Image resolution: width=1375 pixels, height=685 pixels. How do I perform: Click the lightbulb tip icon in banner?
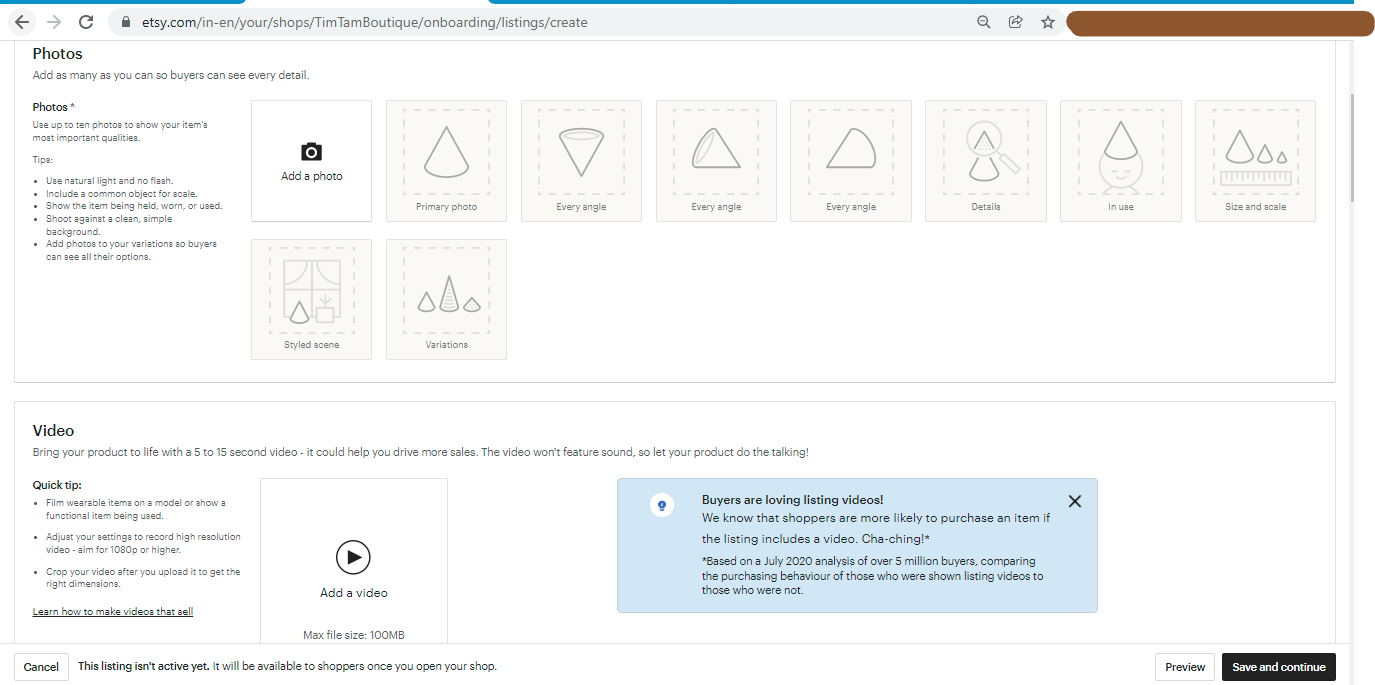[660, 506]
